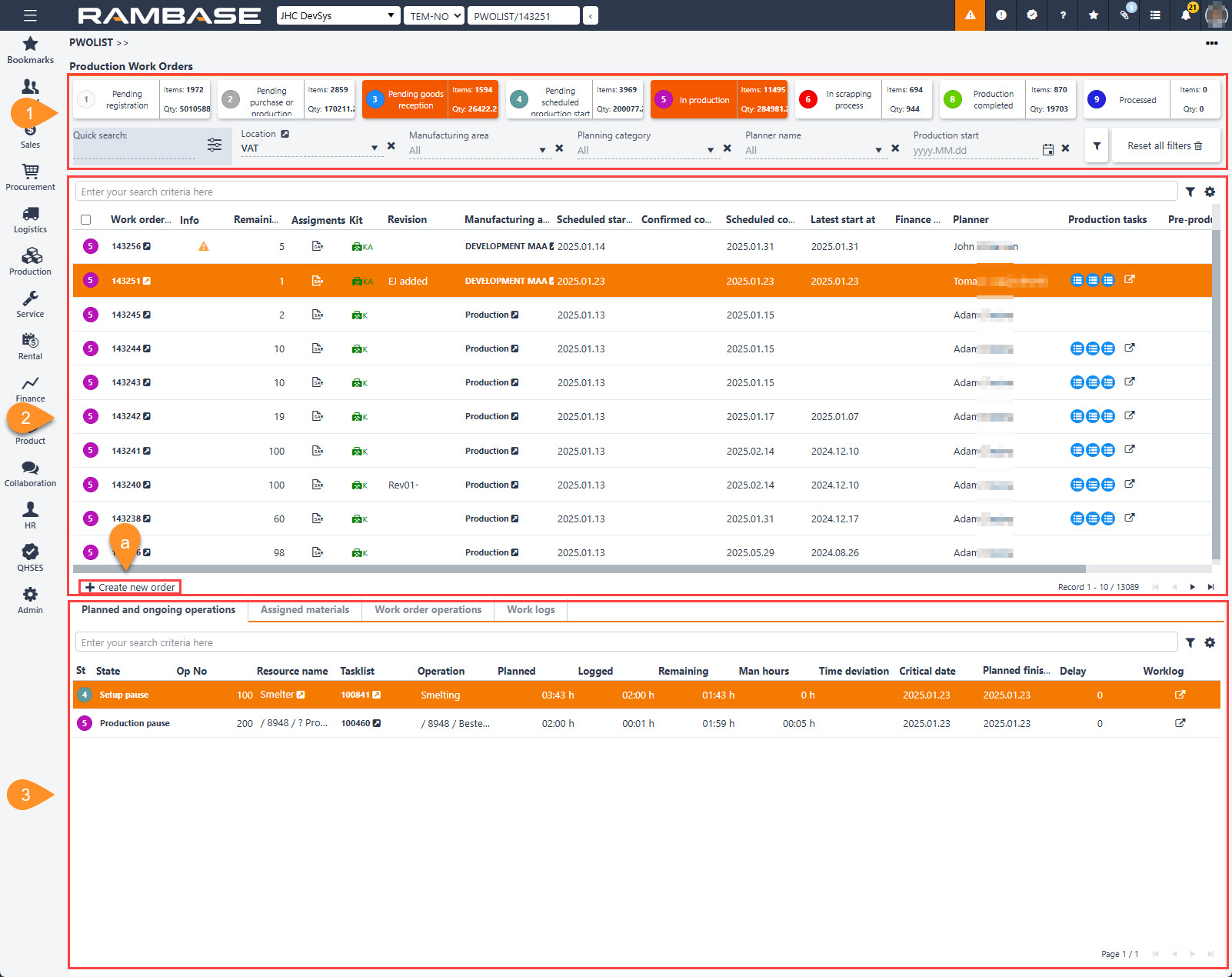Screen dimensions: 1232x977
Task: Click the orange warning triangle in top bar
Action: (x=970, y=15)
